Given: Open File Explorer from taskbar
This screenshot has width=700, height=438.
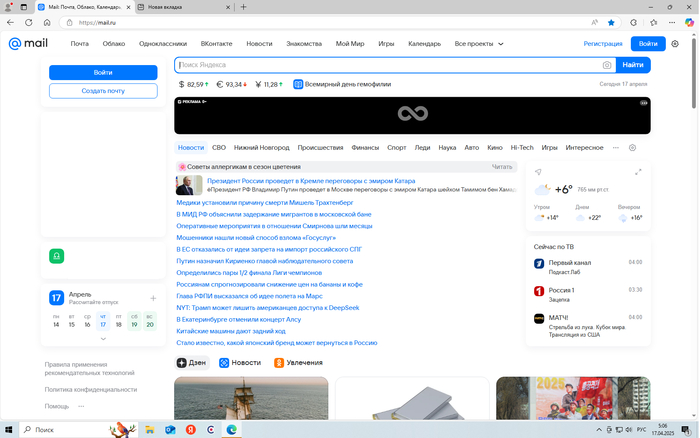Looking at the screenshot, I should (x=150, y=430).
